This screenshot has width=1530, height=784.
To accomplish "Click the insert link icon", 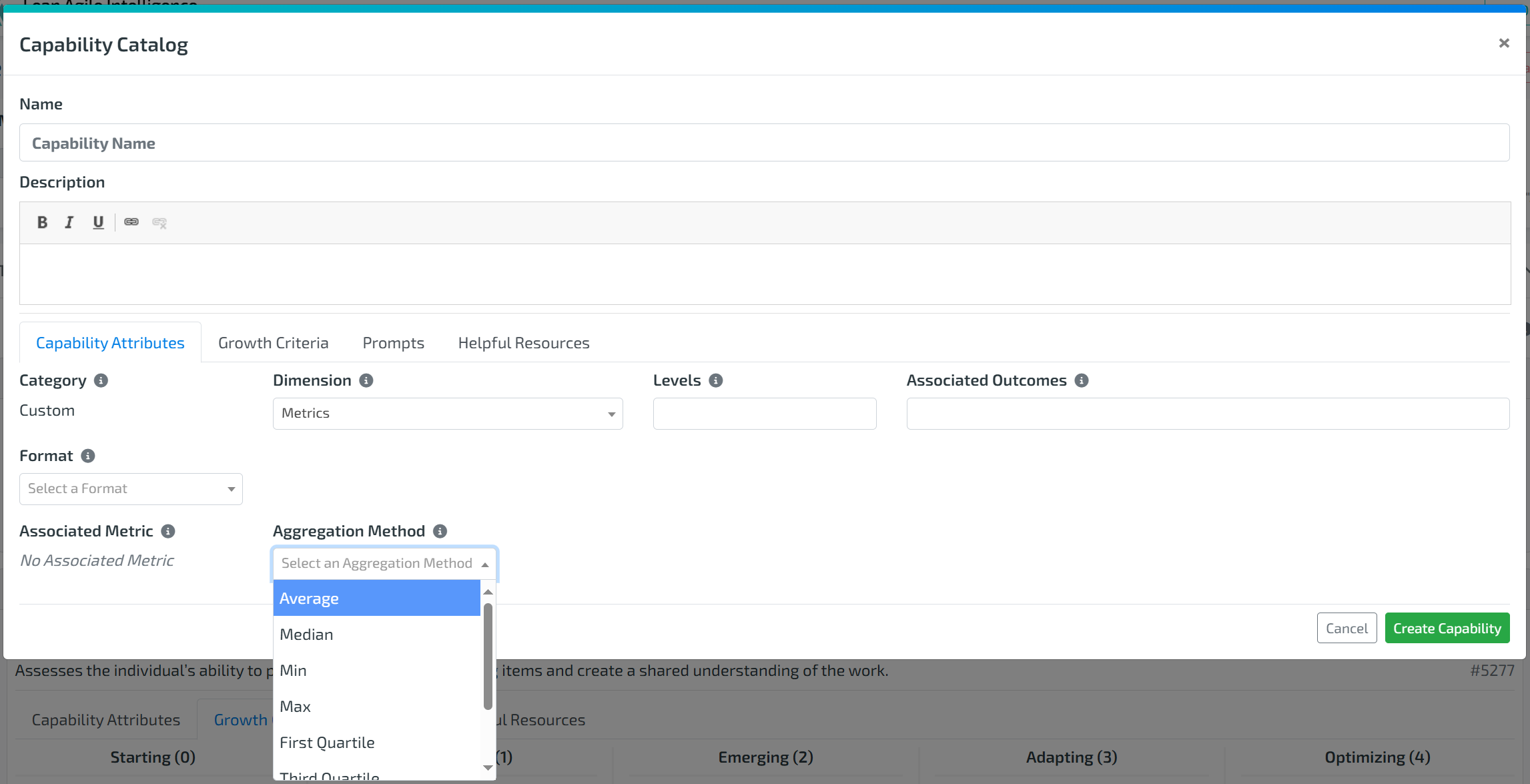I will [x=131, y=222].
